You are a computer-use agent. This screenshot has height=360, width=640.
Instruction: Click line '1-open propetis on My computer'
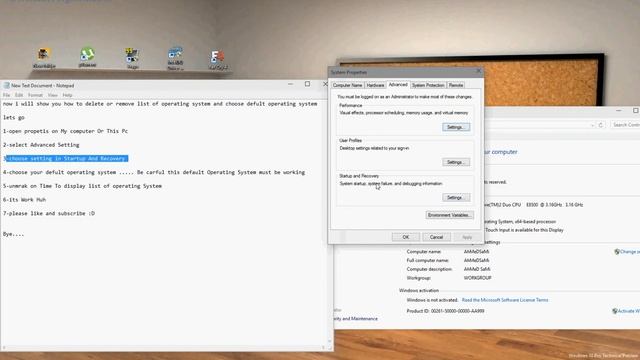[x=65, y=131]
